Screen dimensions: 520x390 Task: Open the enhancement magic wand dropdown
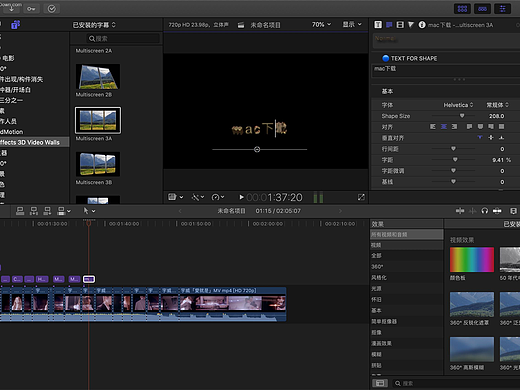click(x=198, y=197)
